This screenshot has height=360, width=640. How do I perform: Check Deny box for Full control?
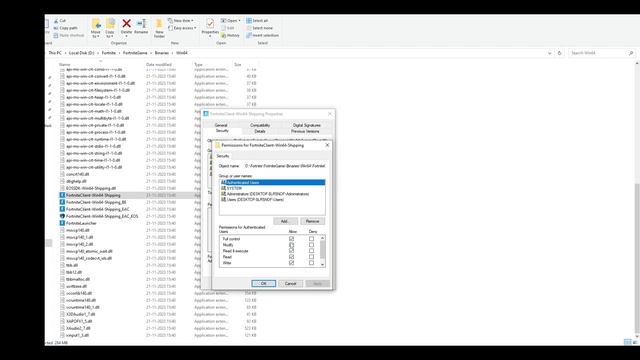(x=311, y=239)
